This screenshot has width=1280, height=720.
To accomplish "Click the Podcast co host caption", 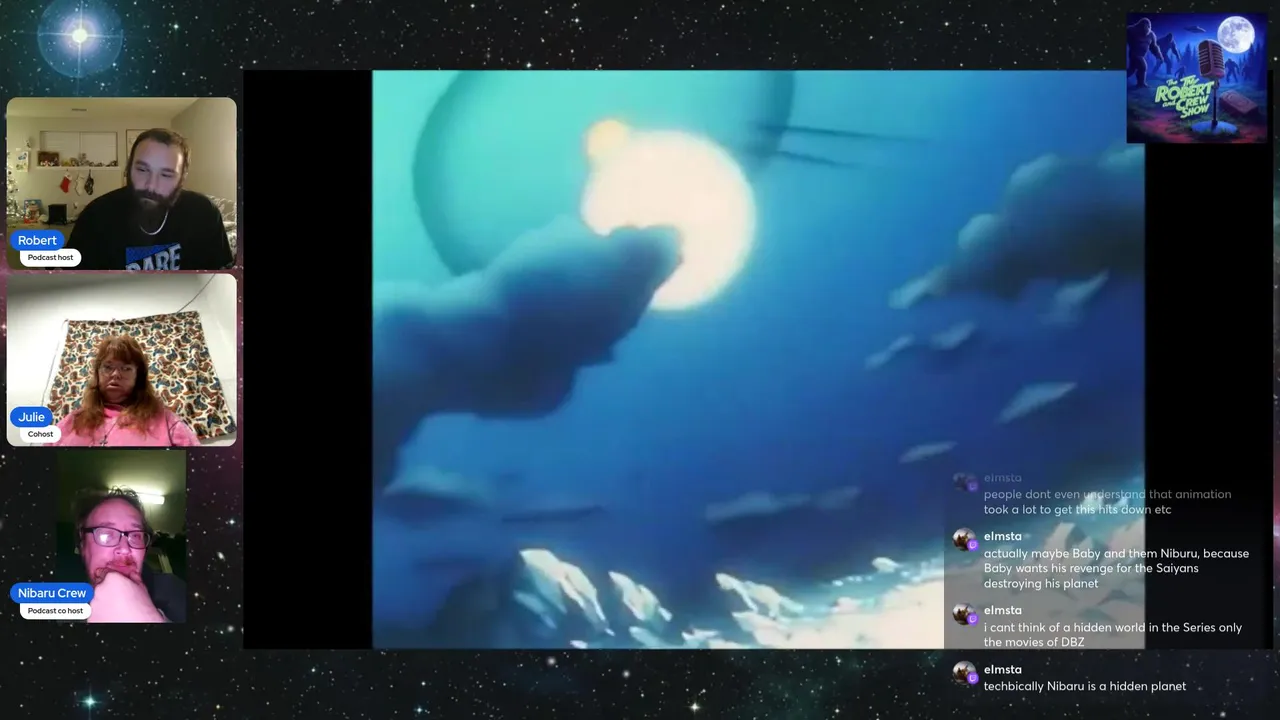I will pyautogui.click(x=56, y=610).
